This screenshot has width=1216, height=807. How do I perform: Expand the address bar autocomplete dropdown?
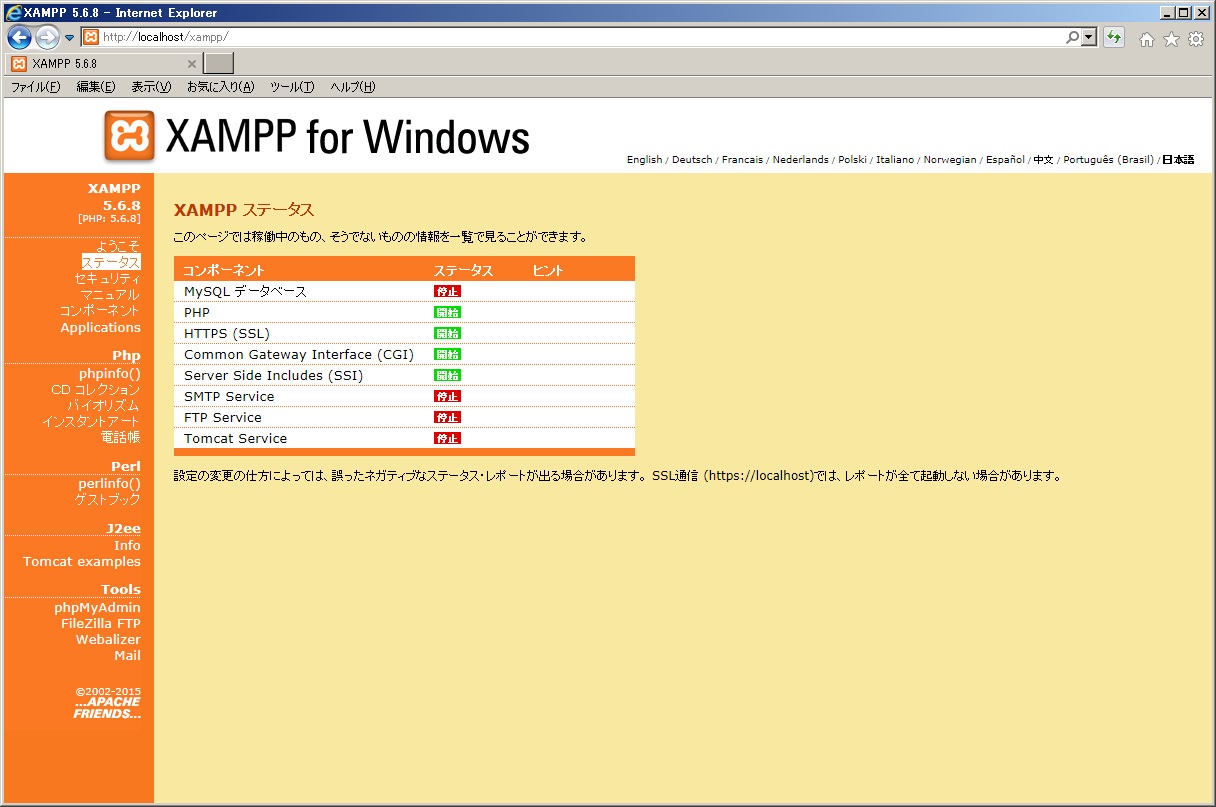[x=1089, y=37]
